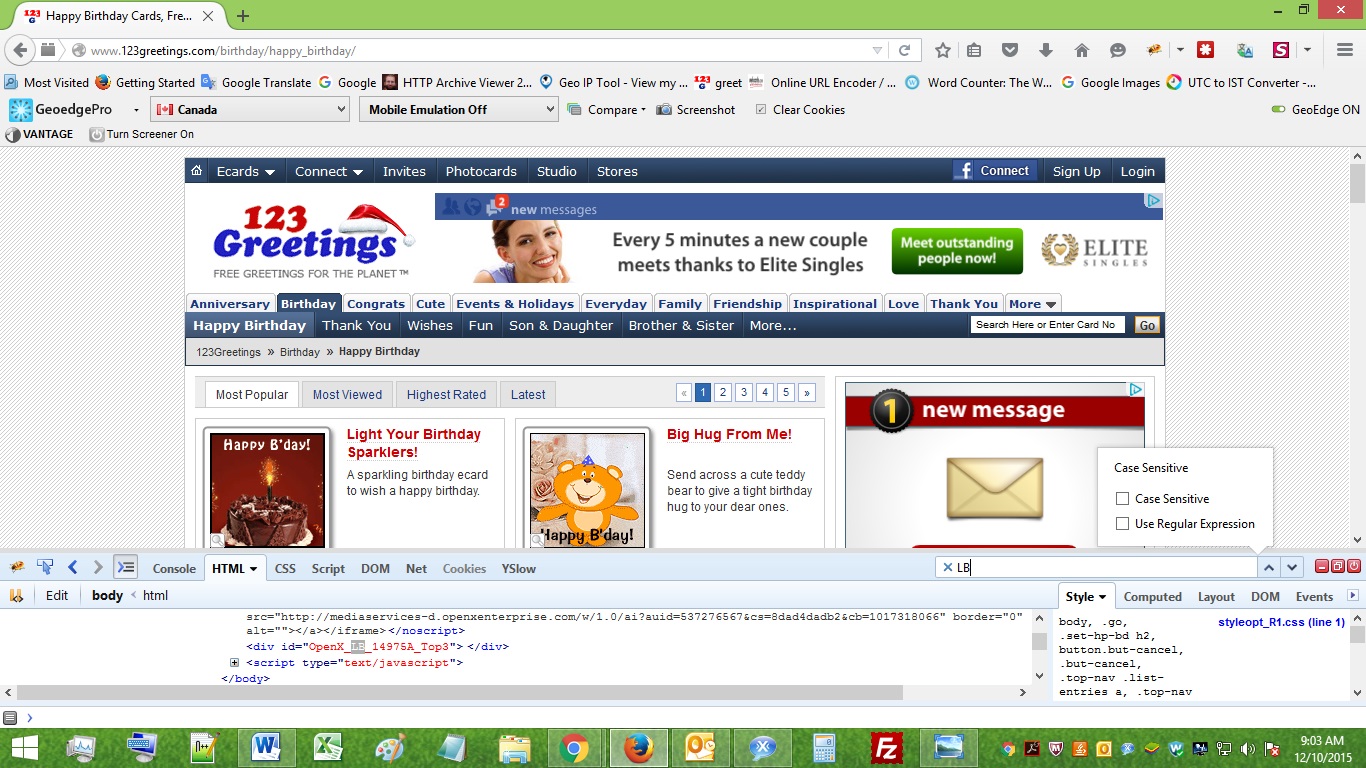
Task: Open the Firefox hamburger menu
Action: pyautogui.click(x=1345, y=50)
